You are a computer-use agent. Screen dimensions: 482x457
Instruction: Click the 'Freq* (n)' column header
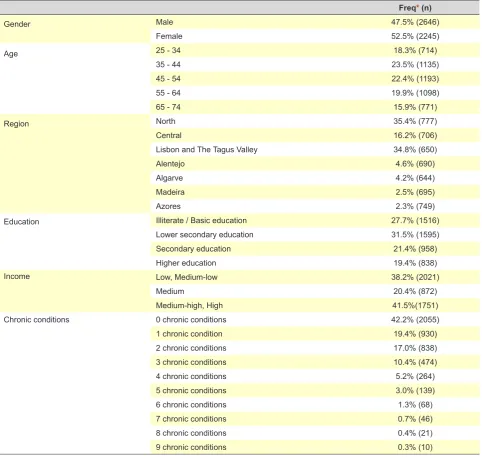pos(415,8)
